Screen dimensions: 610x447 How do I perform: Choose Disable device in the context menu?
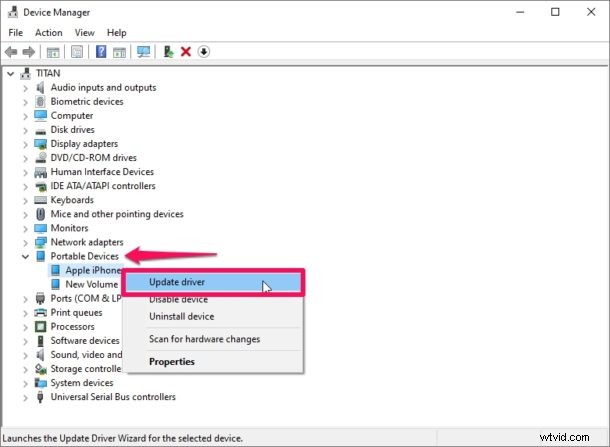[x=213, y=300]
